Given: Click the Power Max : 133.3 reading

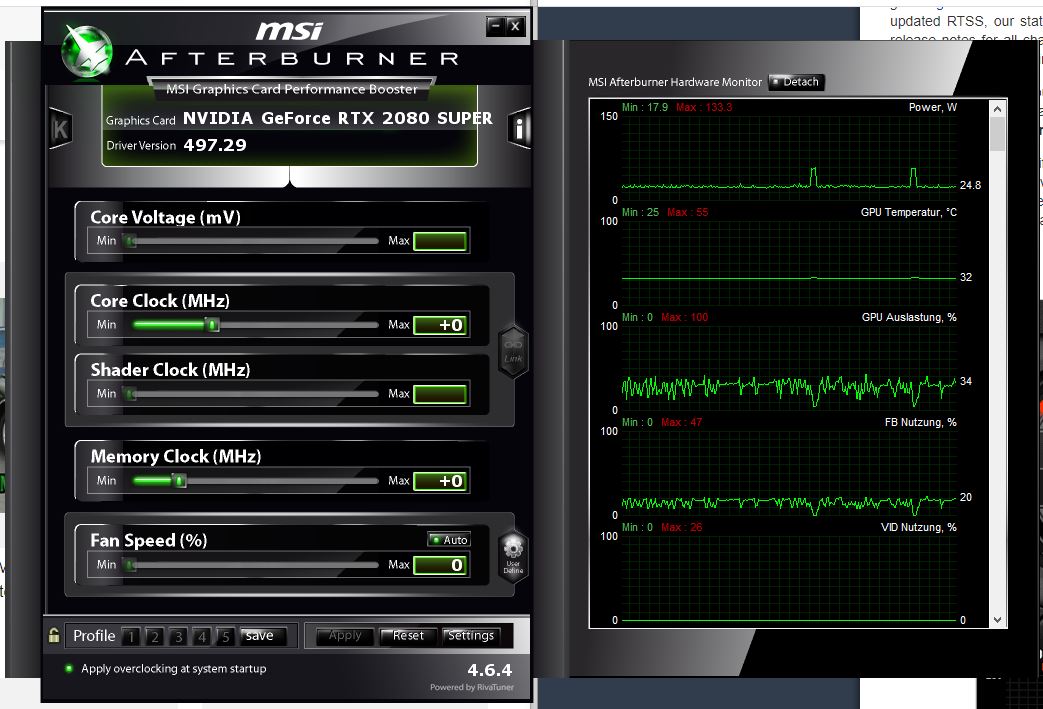Looking at the screenshot, I should (x=704, y=107).
